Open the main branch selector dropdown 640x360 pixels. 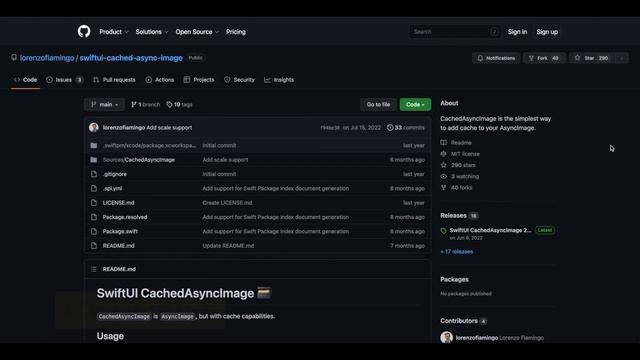[x=104, y=104]
